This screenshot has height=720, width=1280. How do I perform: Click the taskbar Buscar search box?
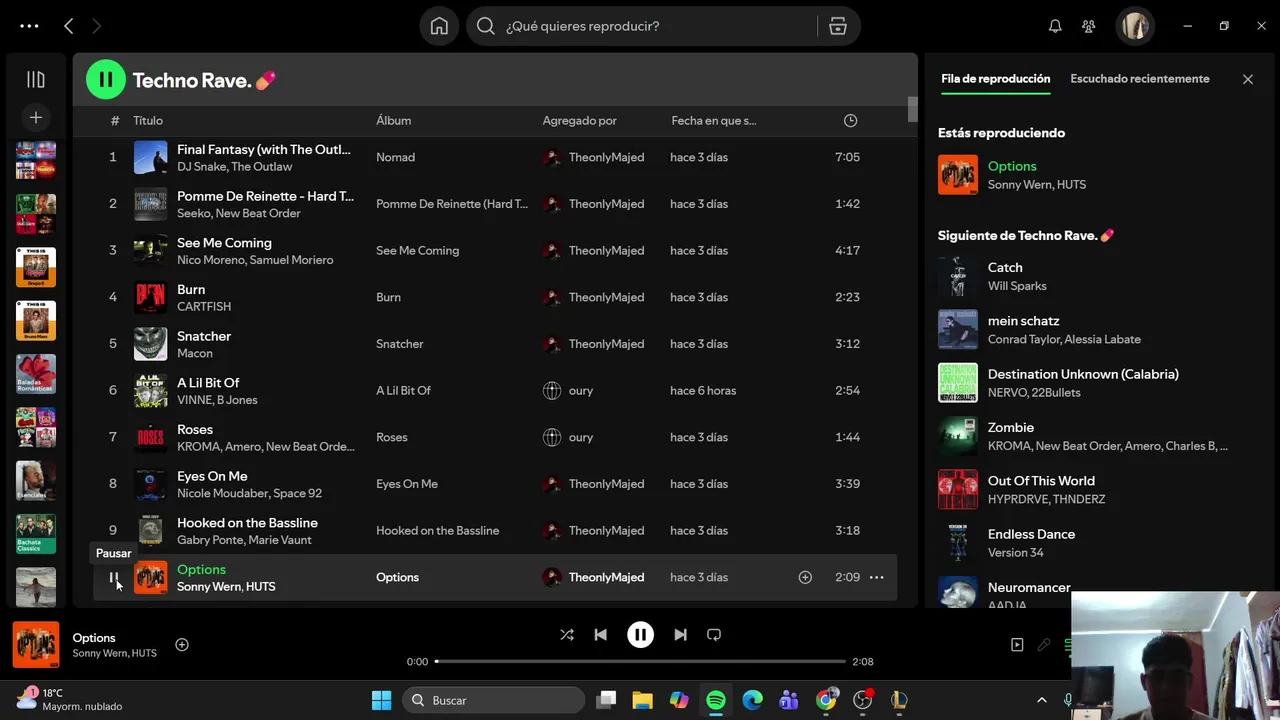(492, 700)
